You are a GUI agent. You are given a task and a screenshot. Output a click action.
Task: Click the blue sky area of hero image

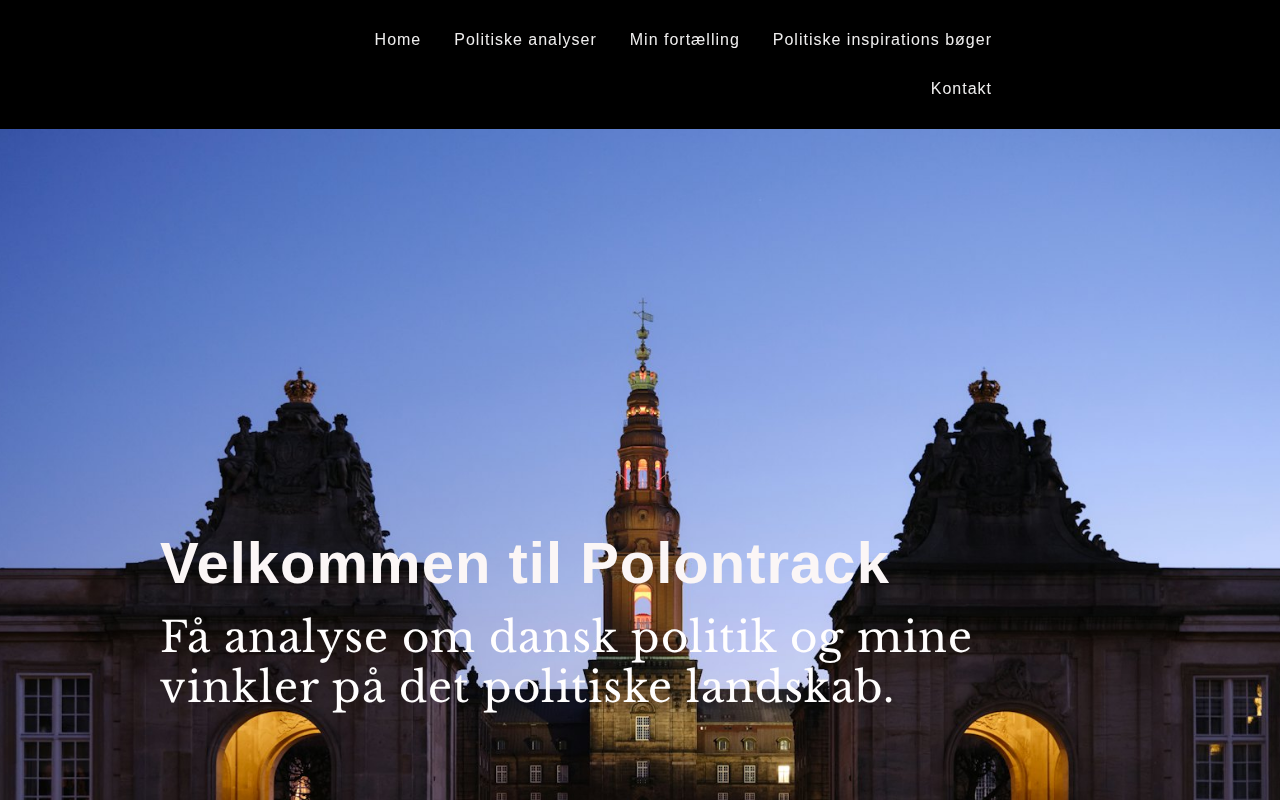300,230
